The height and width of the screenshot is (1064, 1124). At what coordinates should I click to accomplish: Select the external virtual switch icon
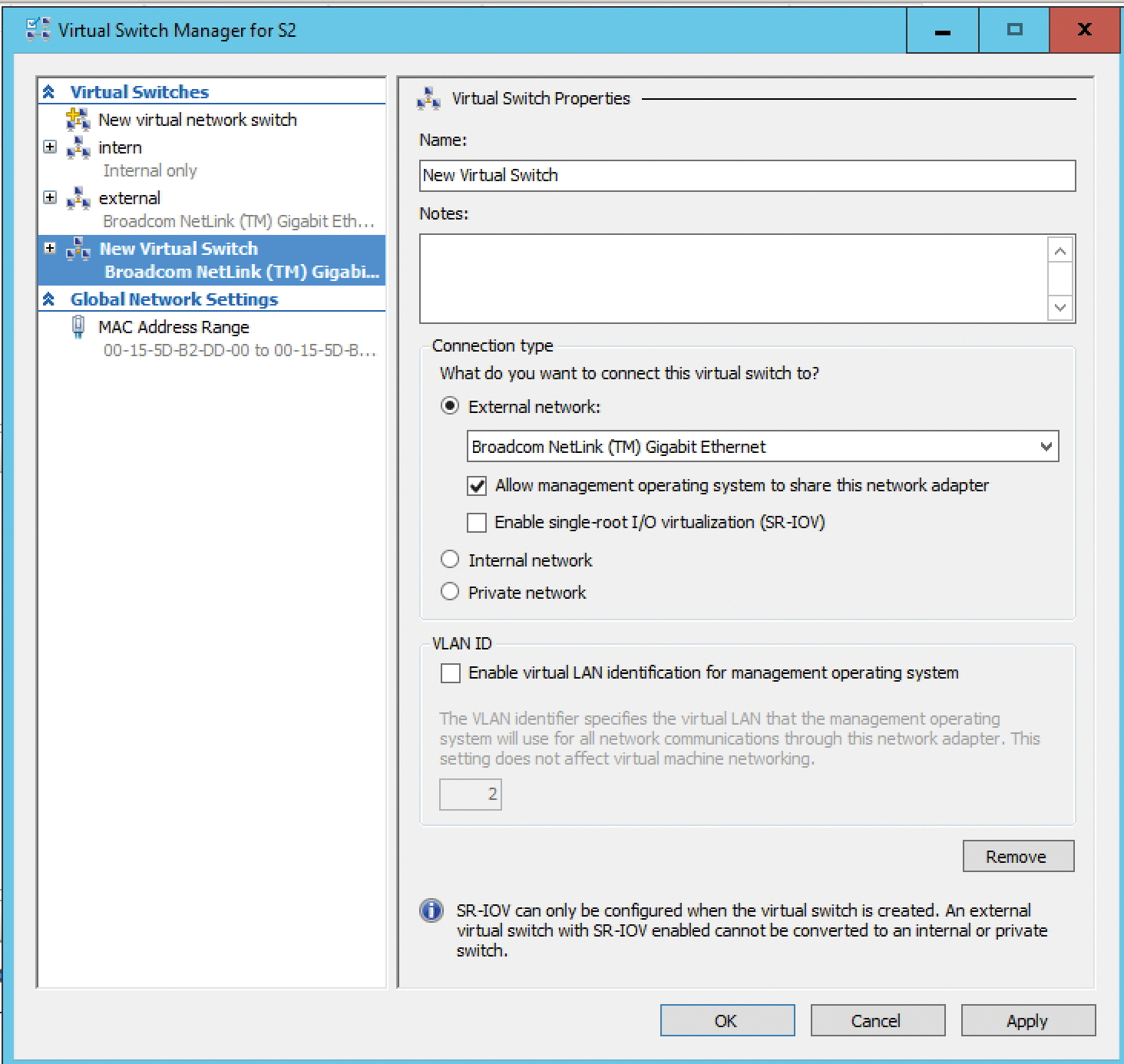pos(80,197)
